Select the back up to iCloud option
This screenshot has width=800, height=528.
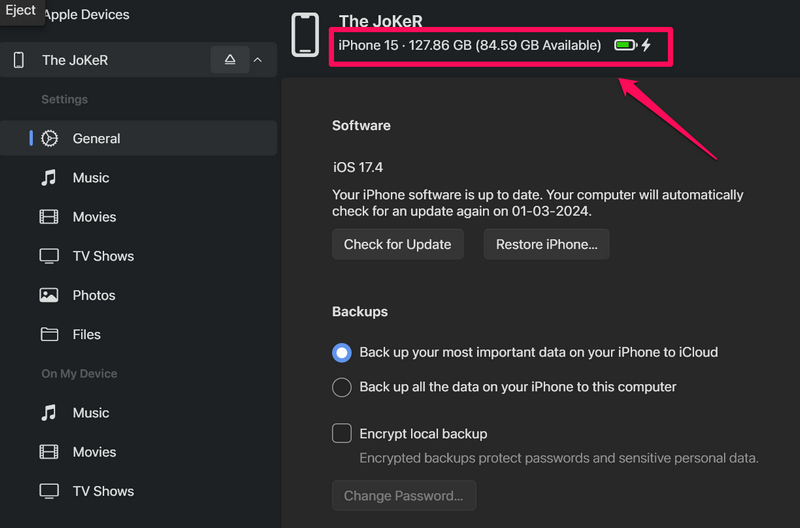pos(342,352)
